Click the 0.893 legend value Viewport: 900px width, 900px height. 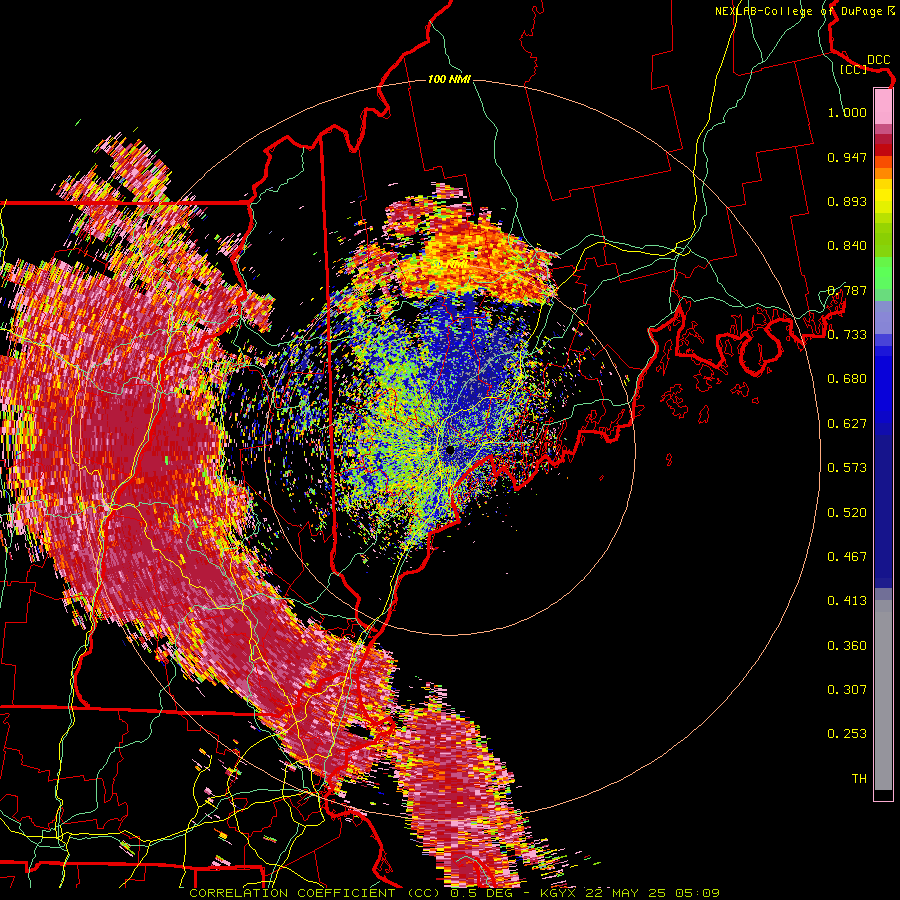pyautogui.click(x=847, y=201)
